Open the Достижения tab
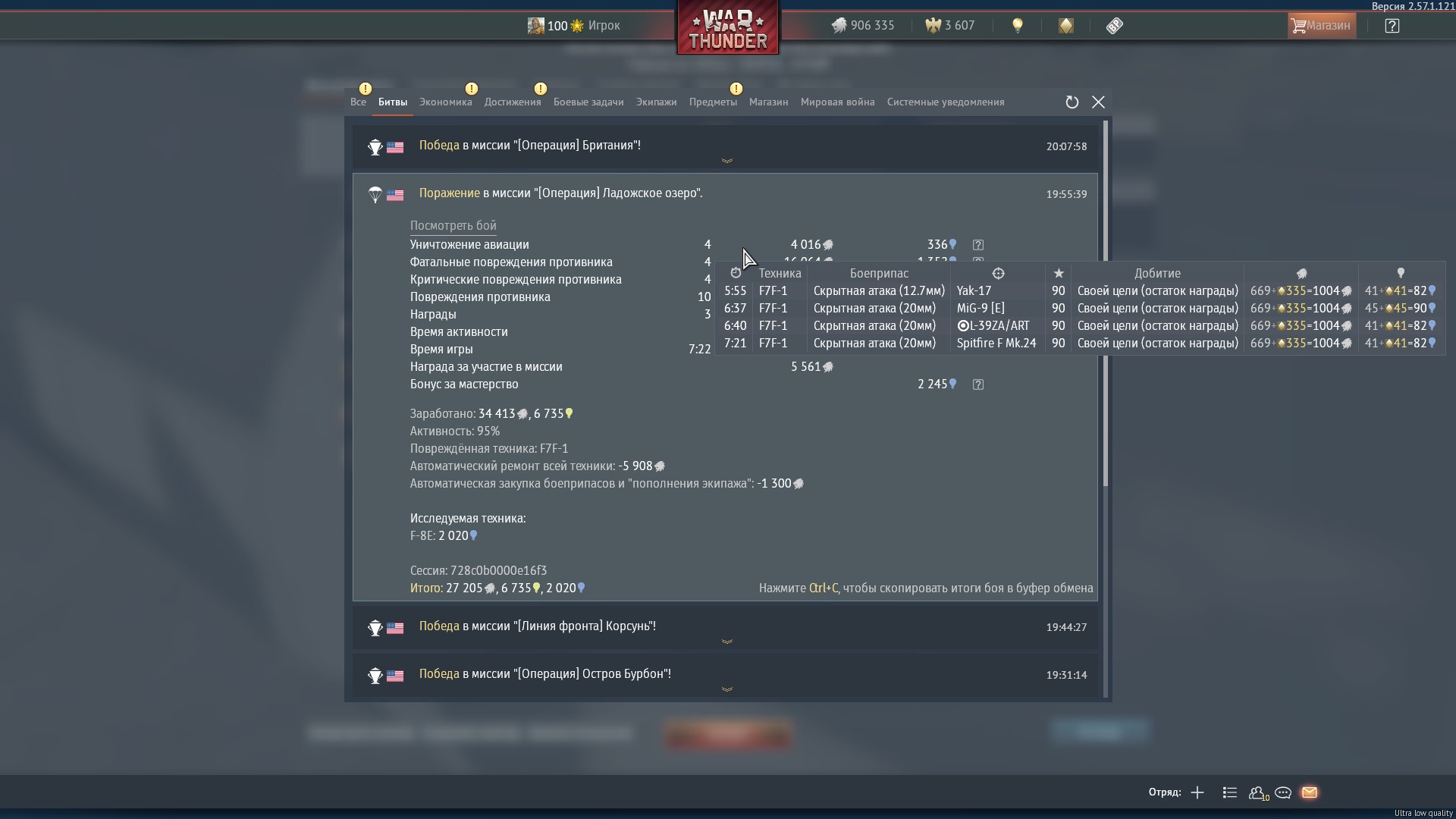 click(513, 102)
